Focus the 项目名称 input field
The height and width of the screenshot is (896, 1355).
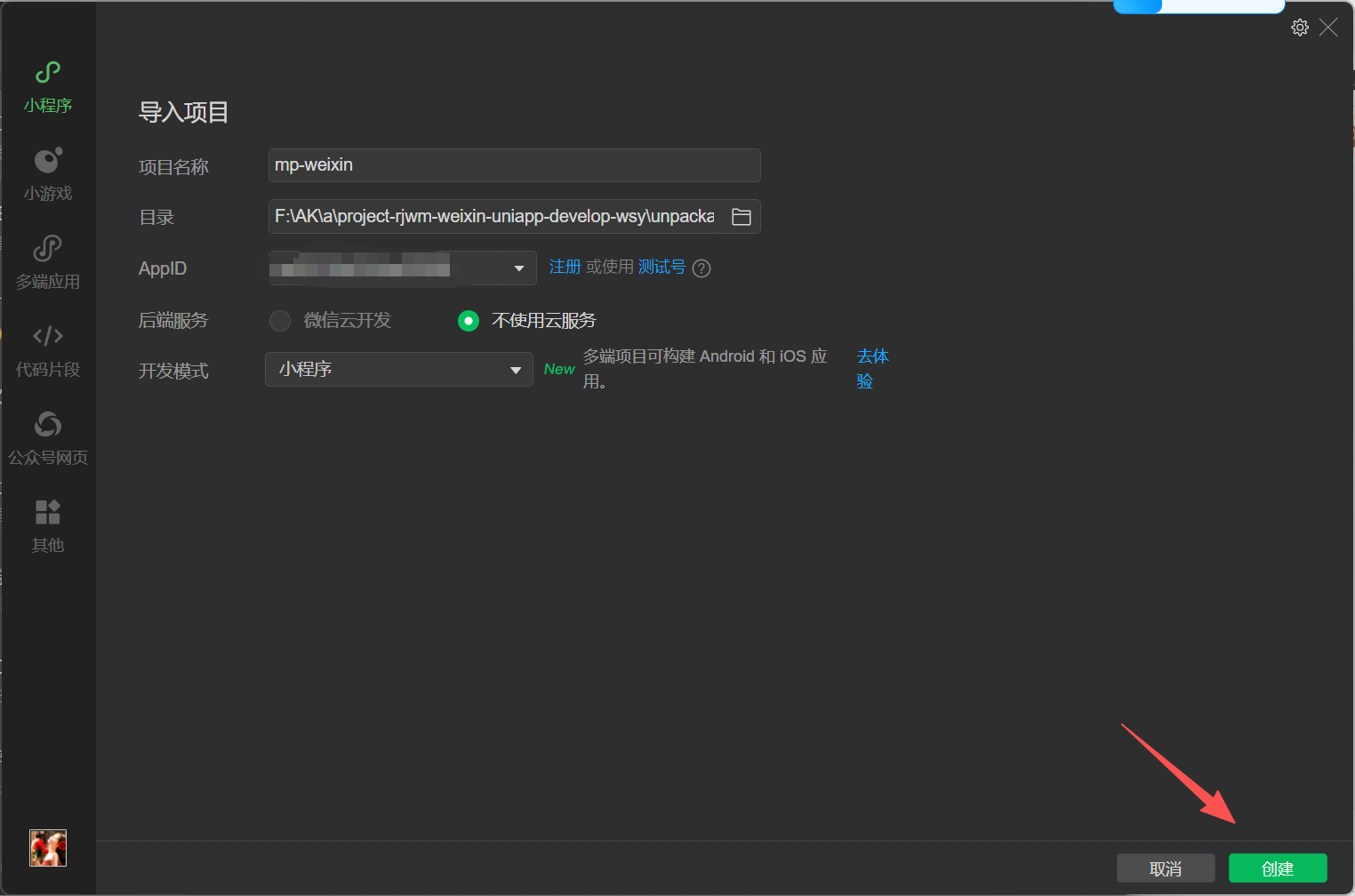(x=515, y=165)
